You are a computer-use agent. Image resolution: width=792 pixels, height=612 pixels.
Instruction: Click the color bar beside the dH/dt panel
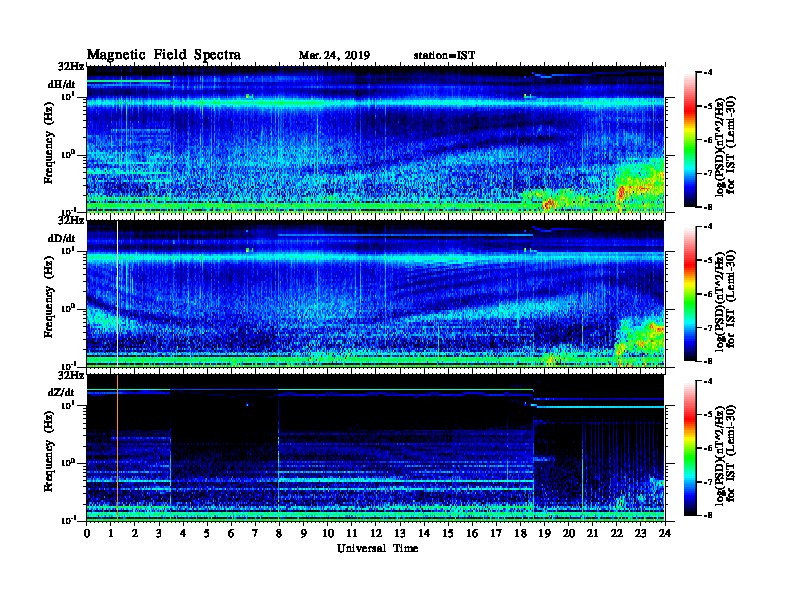click(x=690, y=139)
